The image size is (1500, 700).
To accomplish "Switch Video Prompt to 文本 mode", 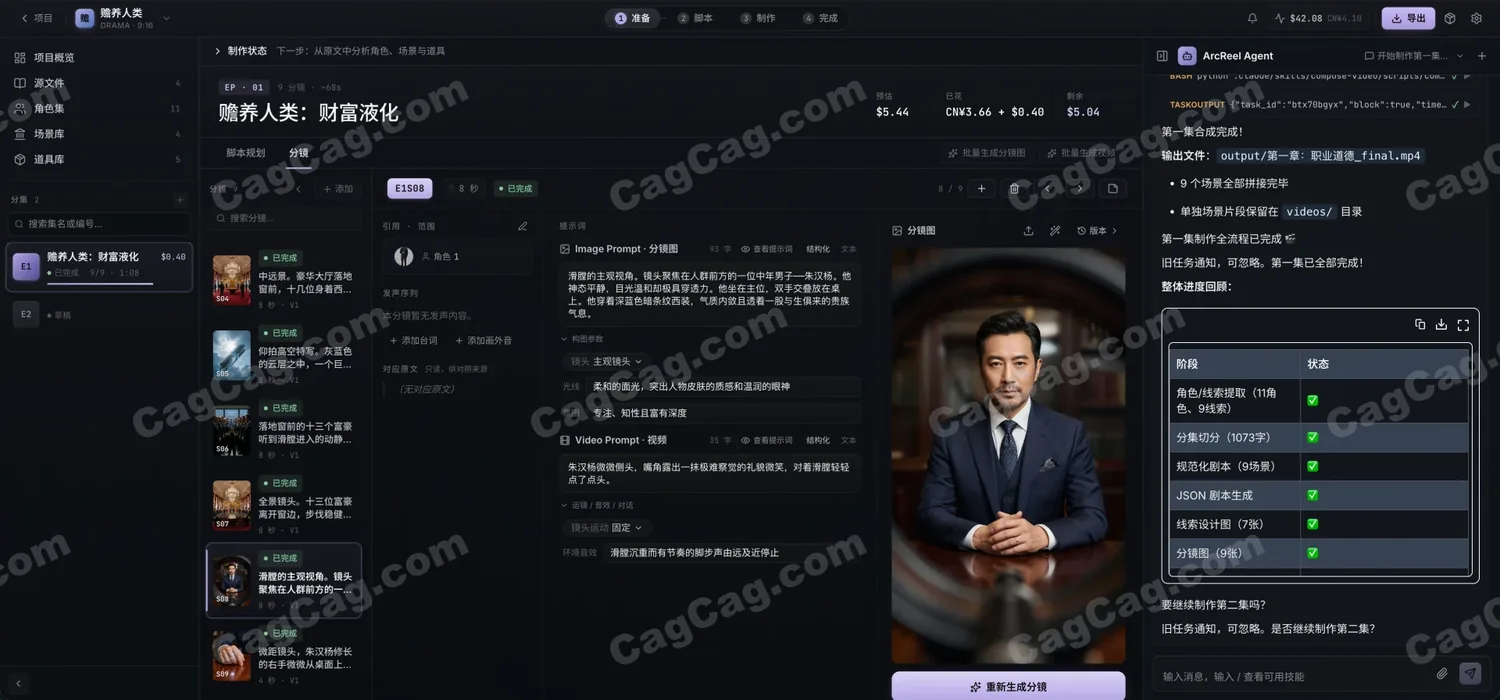I will tap(848, 440).
